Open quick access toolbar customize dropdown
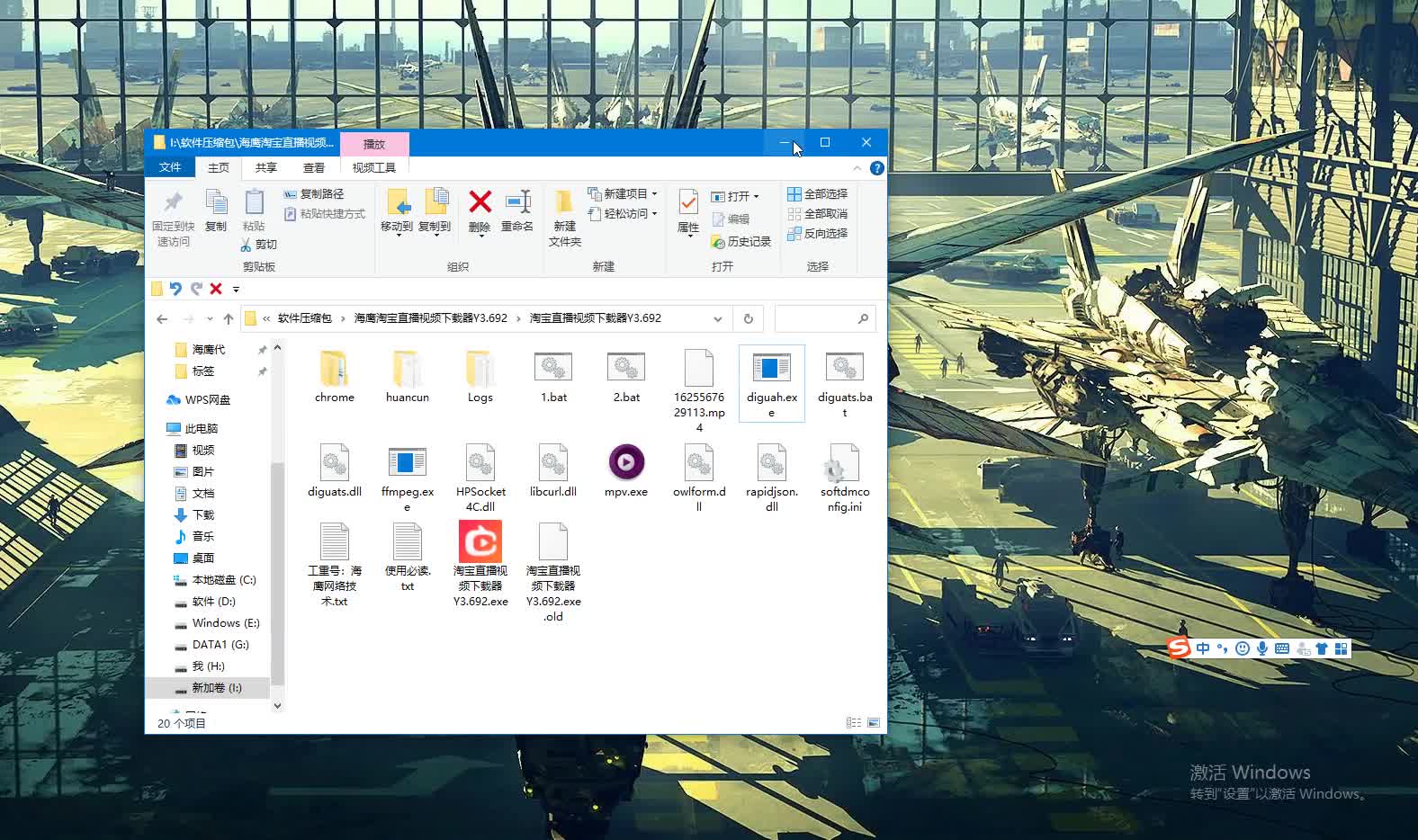1418x840 pixels. 236,290
